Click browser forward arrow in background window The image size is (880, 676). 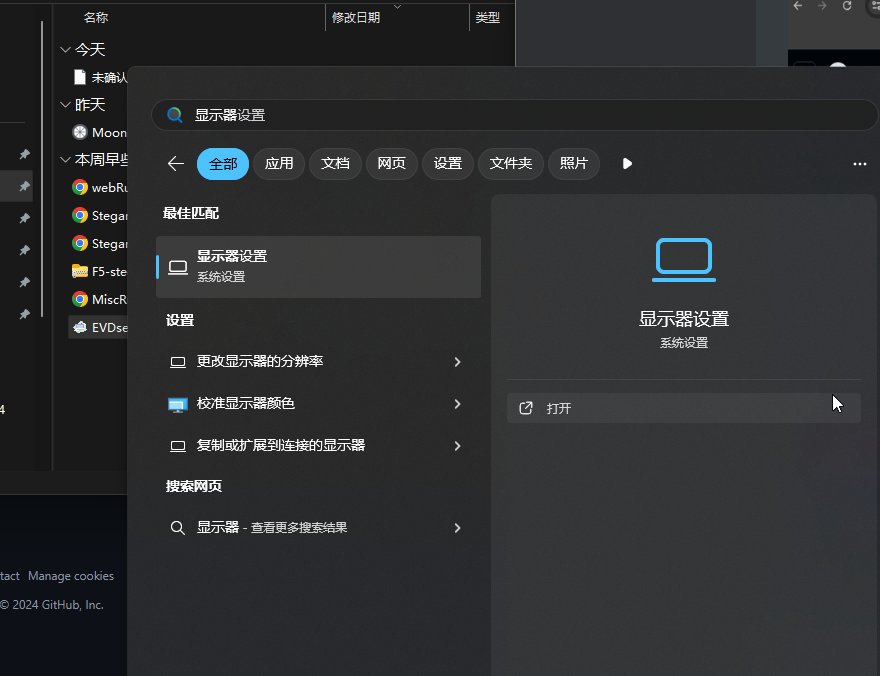point(822,6)
